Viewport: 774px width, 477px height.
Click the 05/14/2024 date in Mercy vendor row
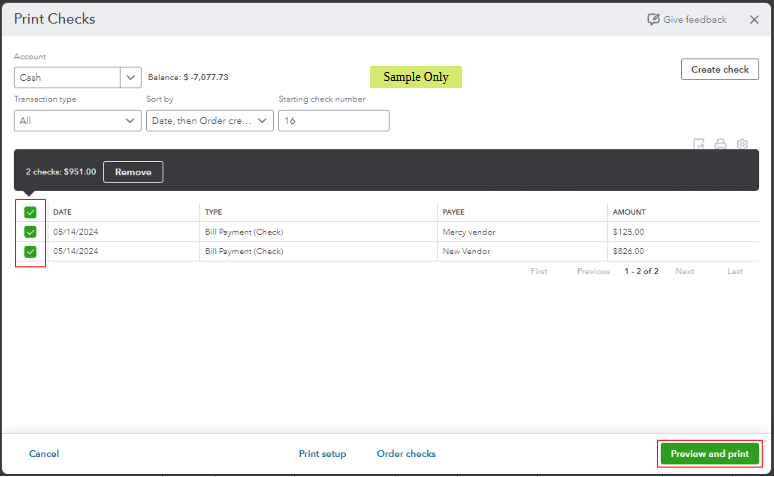[x=76, y=232]
